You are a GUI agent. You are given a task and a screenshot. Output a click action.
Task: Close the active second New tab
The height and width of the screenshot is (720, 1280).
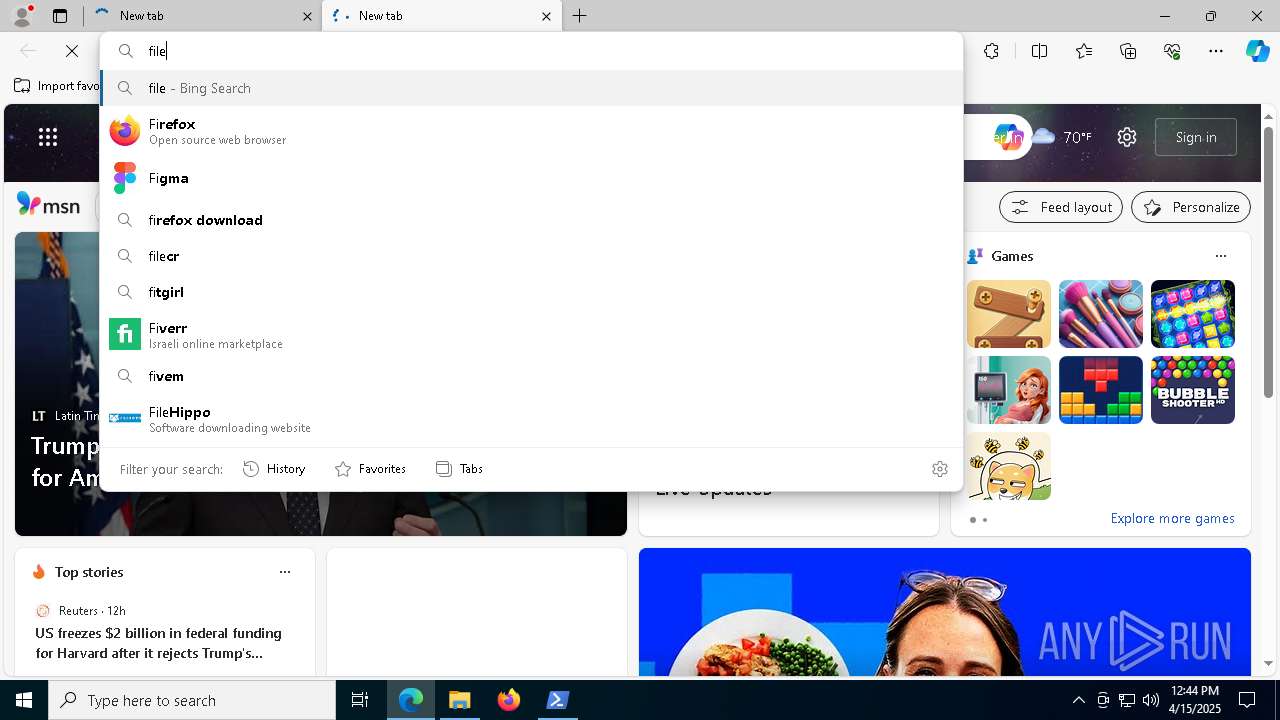pos(546,16)
